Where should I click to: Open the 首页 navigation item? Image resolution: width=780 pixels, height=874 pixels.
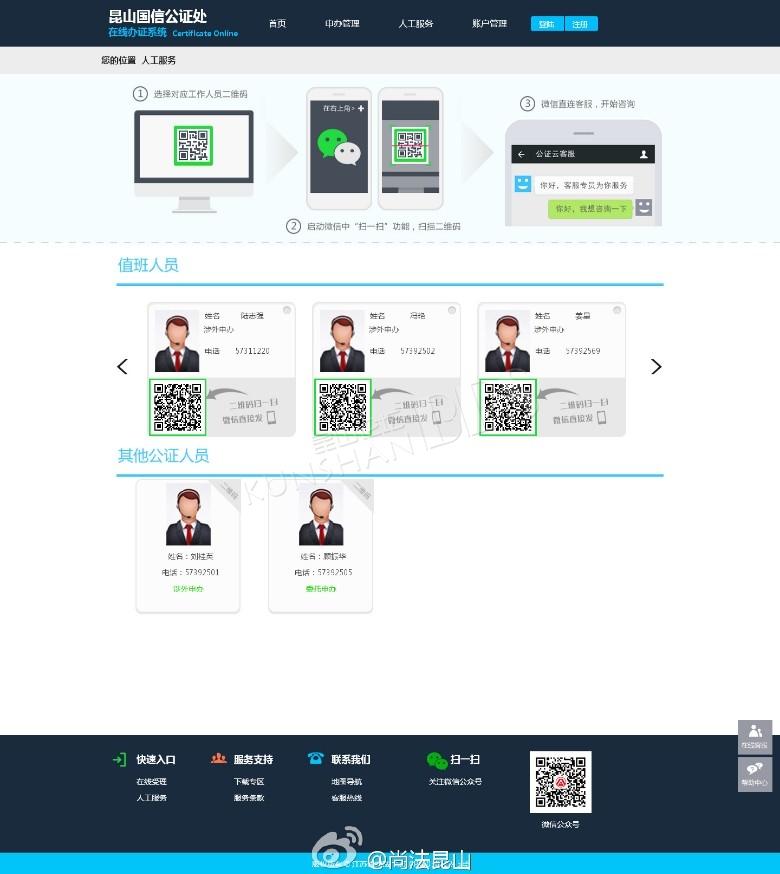coord(277,23)
